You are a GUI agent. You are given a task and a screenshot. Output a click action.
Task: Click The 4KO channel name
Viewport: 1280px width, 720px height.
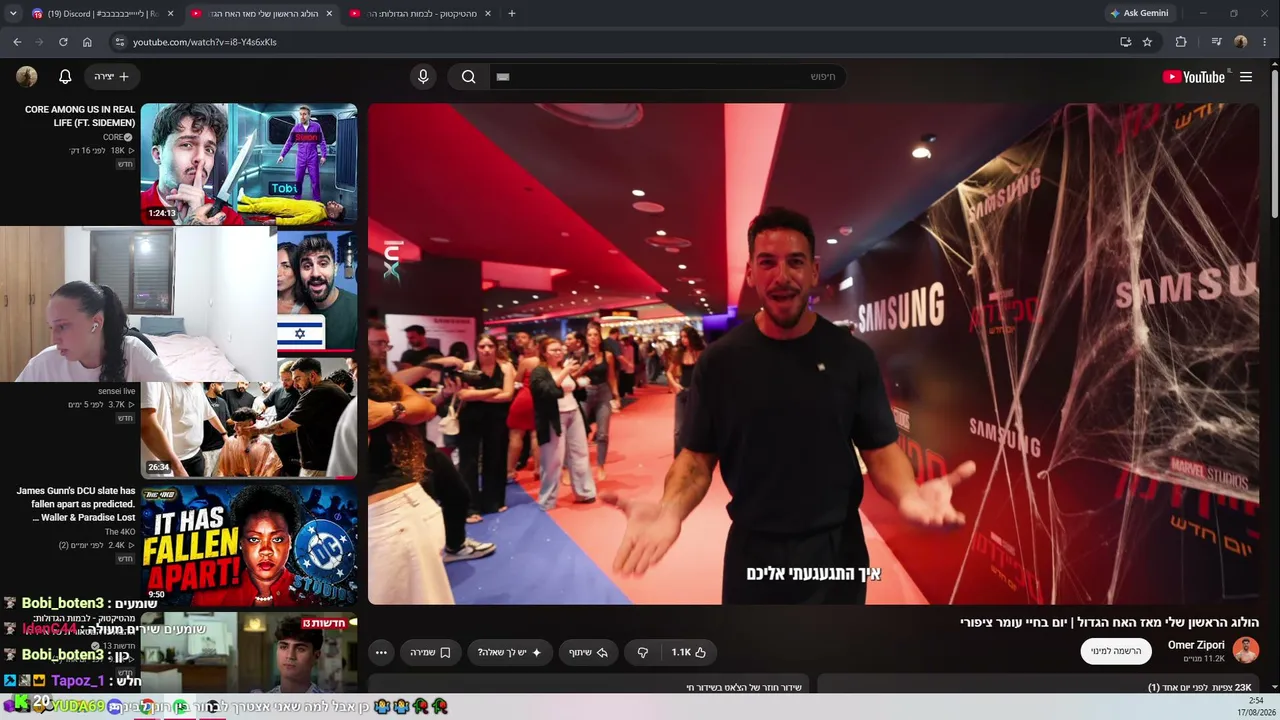pos(119,532)
